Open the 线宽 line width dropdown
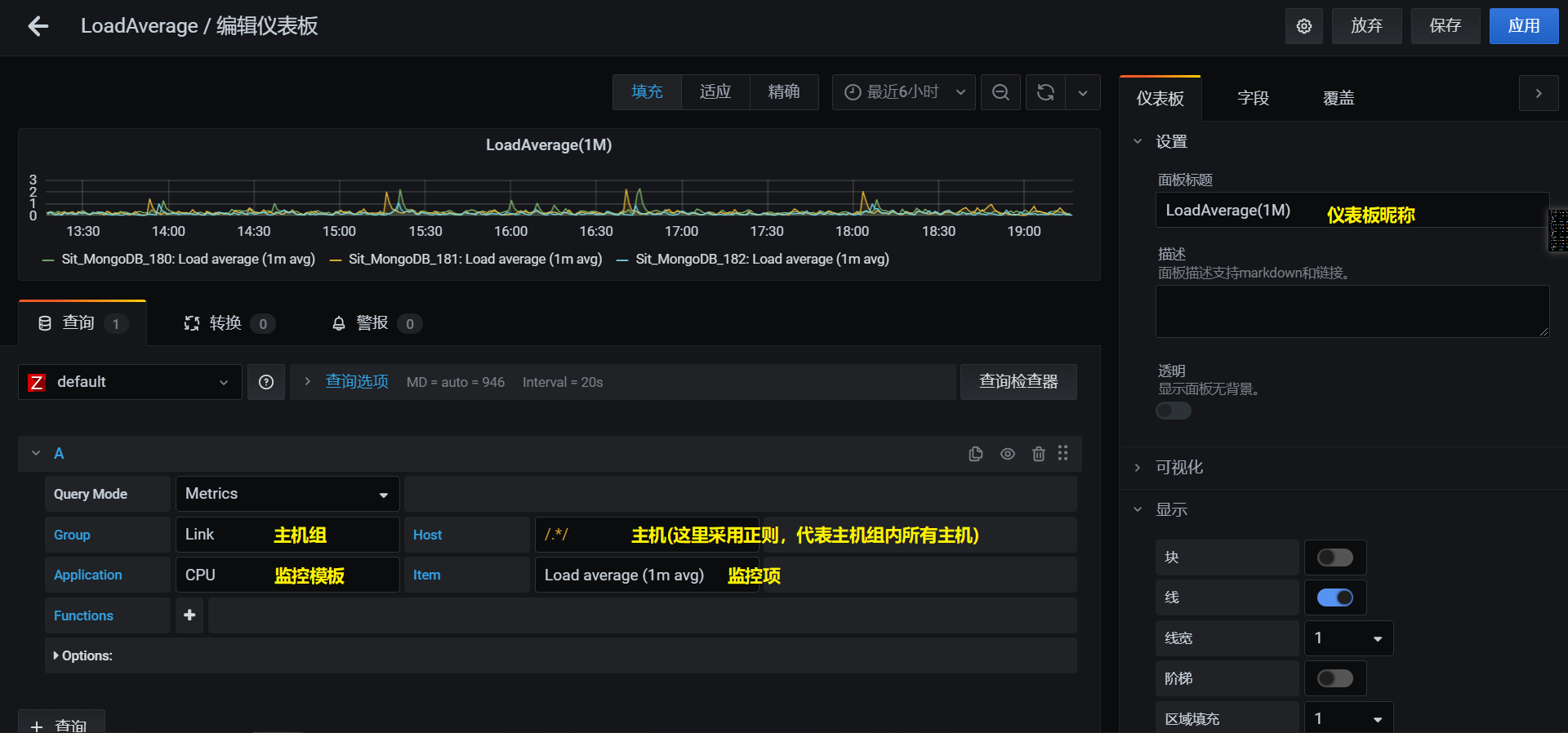 coord(1348,638)
